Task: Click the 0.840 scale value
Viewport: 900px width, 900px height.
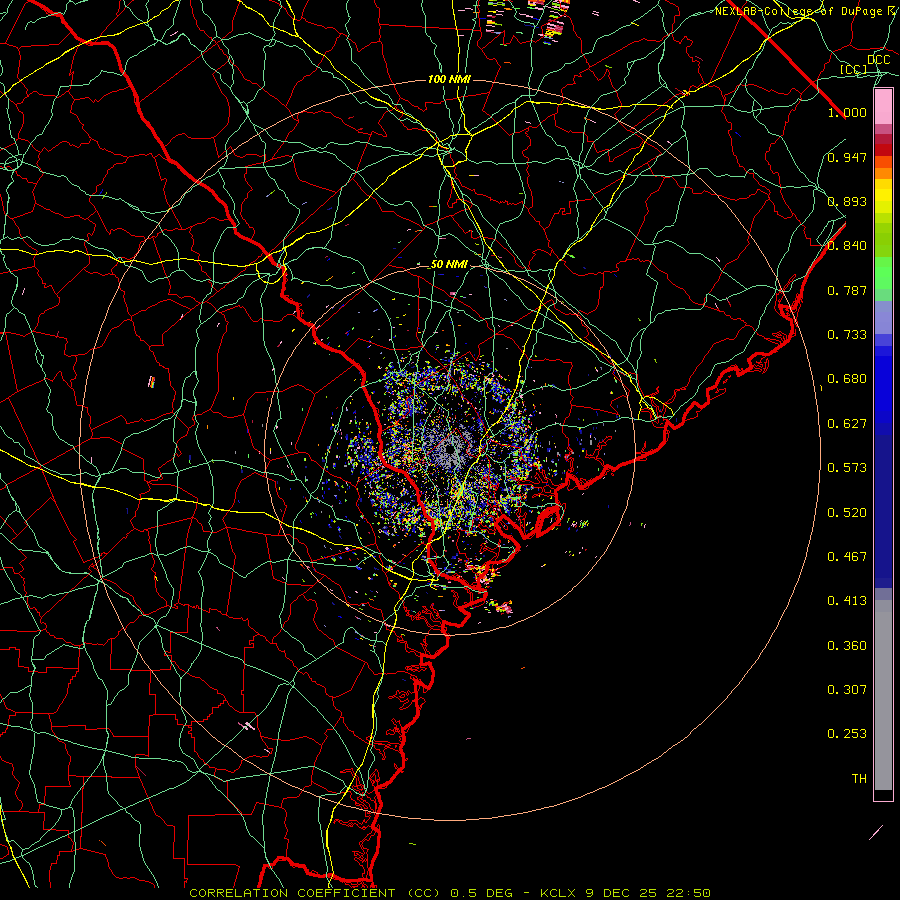Action: [847, 246]
